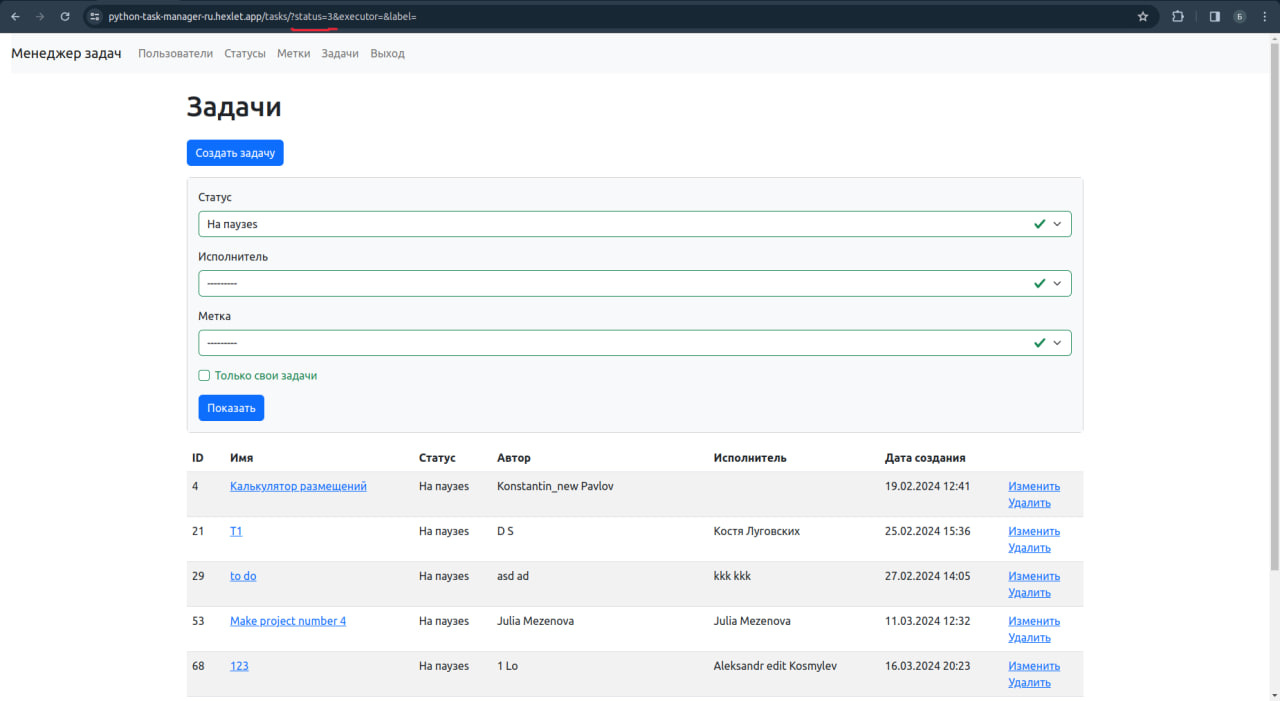
Task: Go to Пользователи in the navigation bar
Action: [175, 53]
